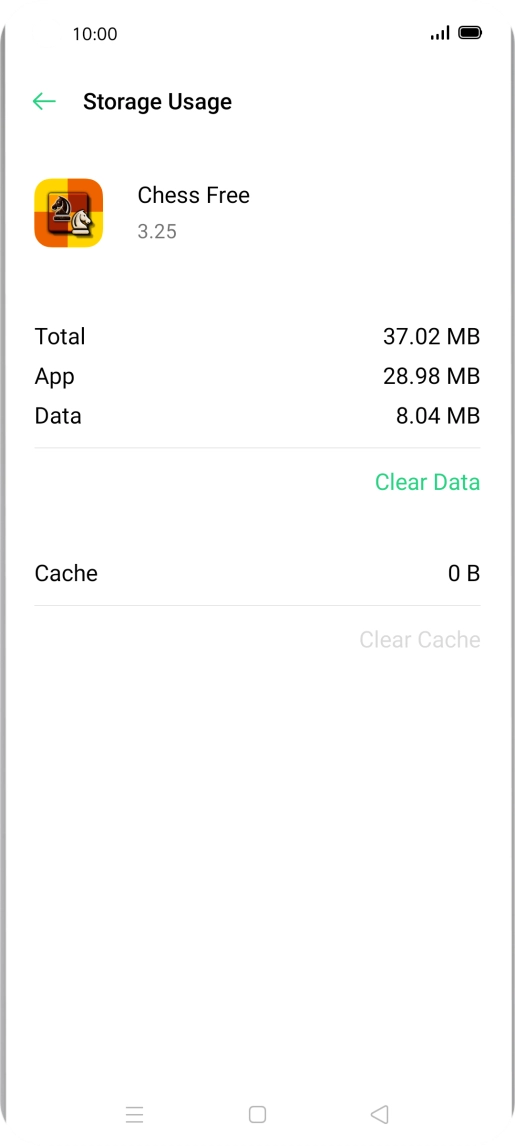Tap the battery status icon

[470, 33]
